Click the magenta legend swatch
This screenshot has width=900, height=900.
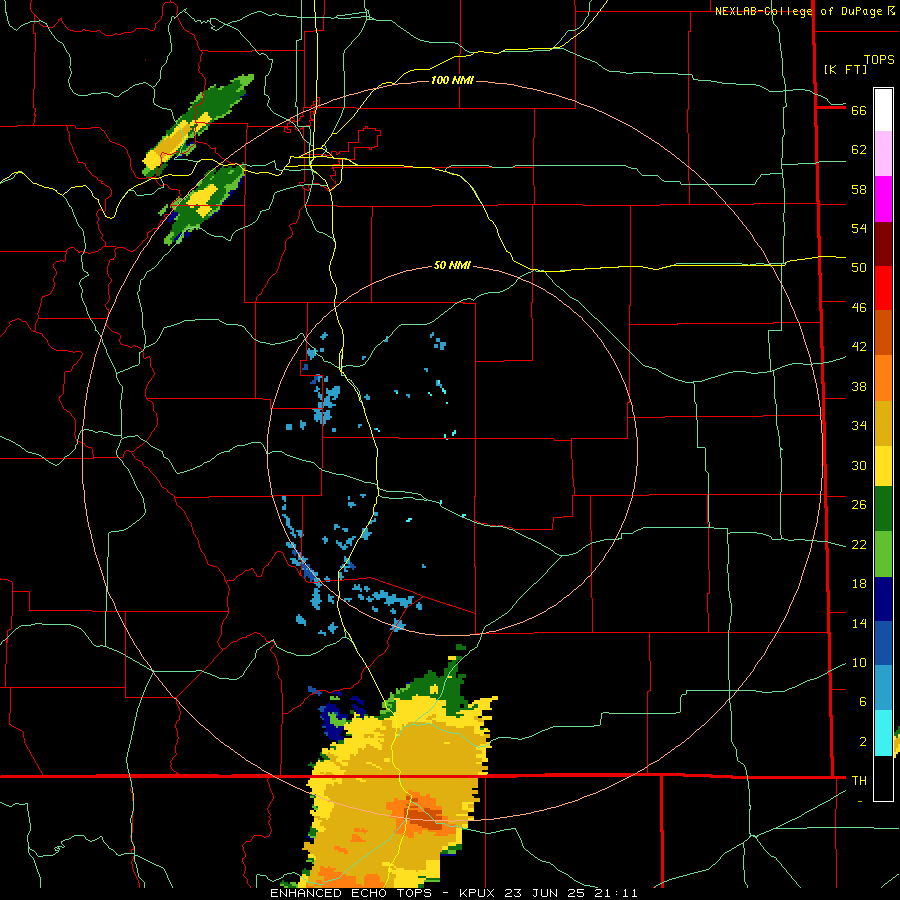883,199
